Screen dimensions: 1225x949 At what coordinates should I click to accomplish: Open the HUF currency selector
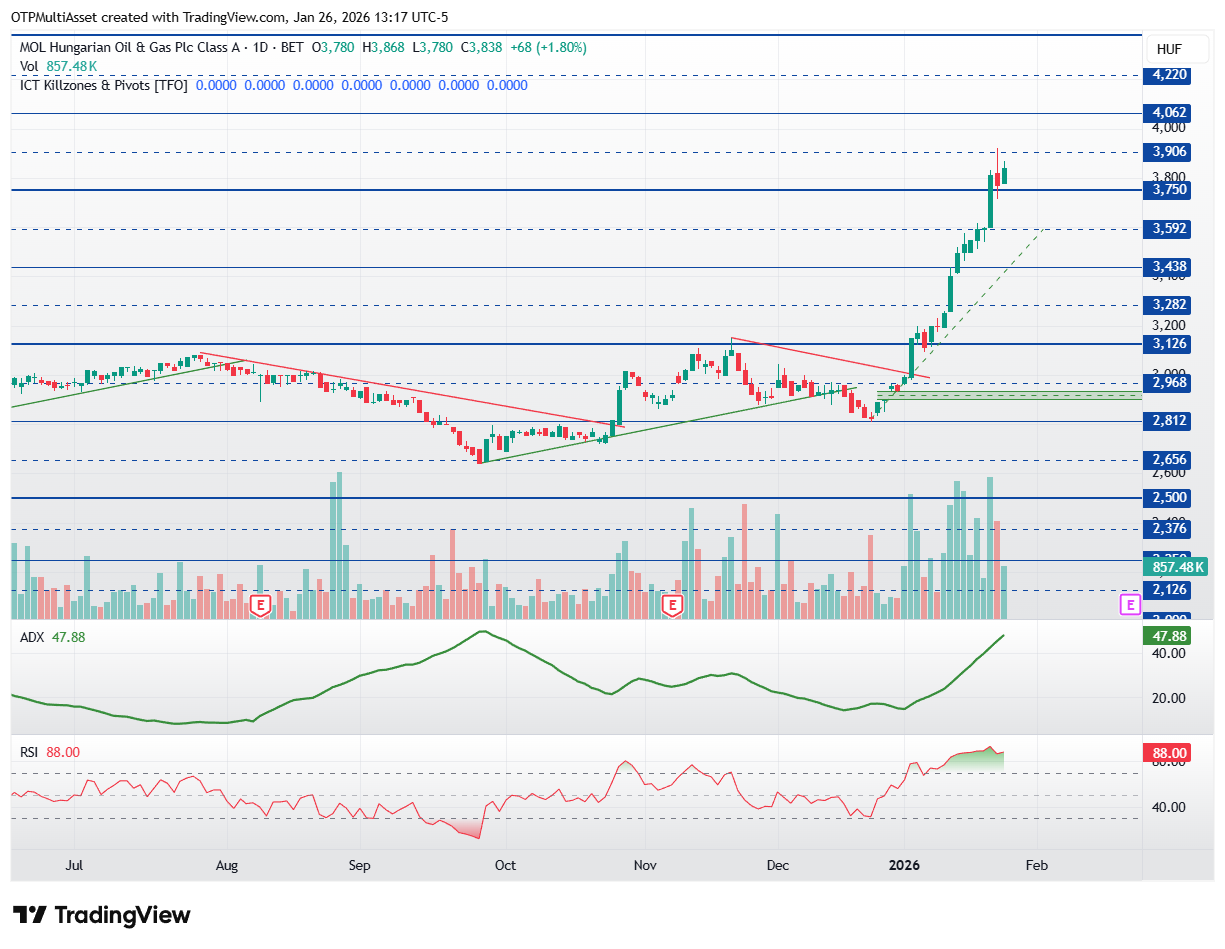click(x=1169, y=49)
